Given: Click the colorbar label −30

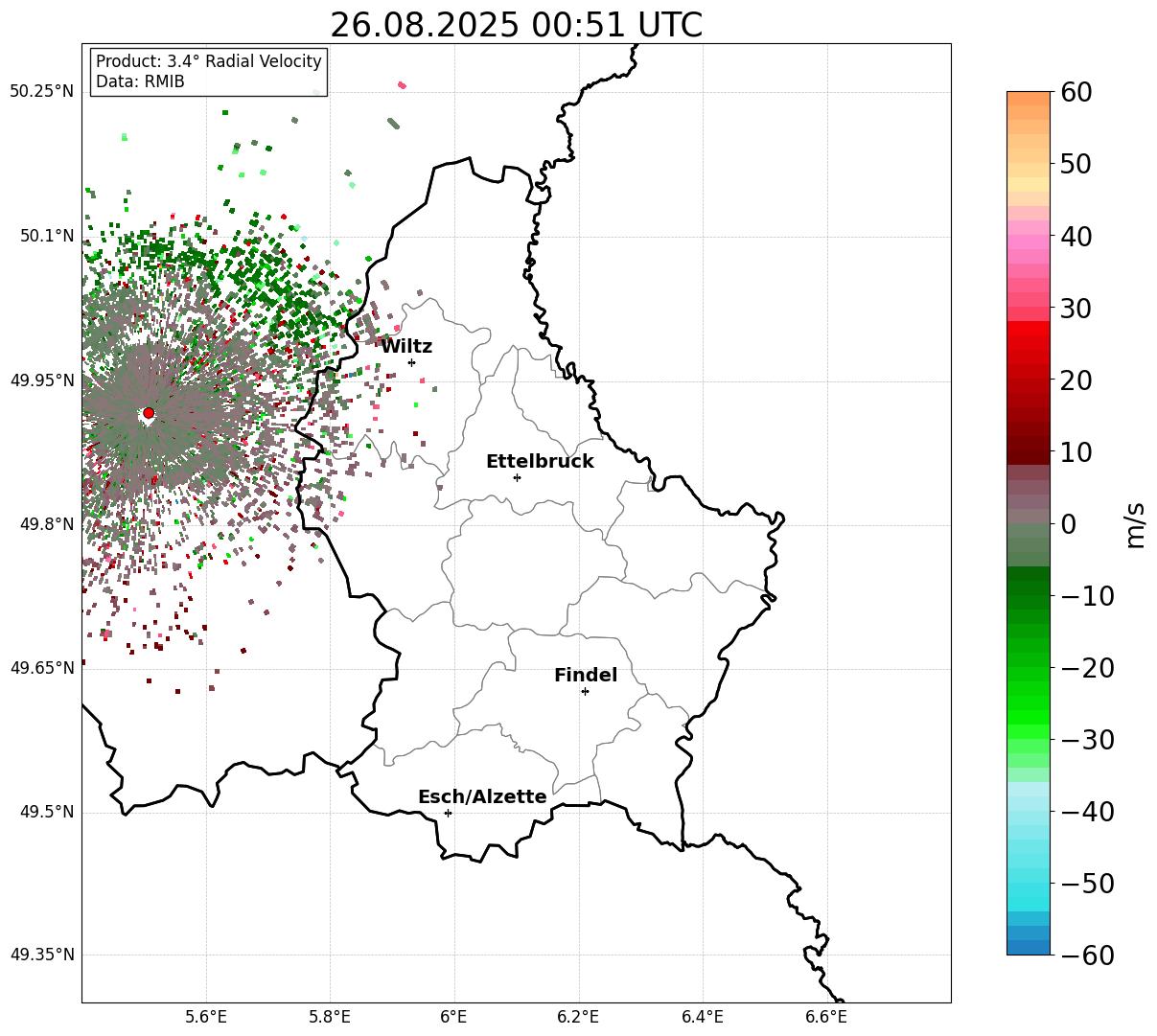Looking at the screenshot, I should click(1087, 740).
